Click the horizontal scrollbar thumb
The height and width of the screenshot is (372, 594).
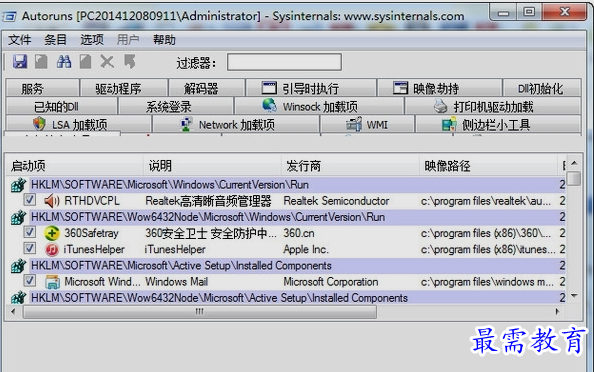click(x=200, y=312)
